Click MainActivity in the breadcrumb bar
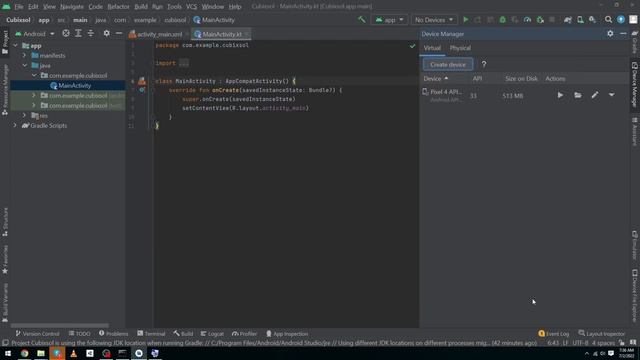The width and height of the screenshot is (640, 360). (x=214, y=20)
